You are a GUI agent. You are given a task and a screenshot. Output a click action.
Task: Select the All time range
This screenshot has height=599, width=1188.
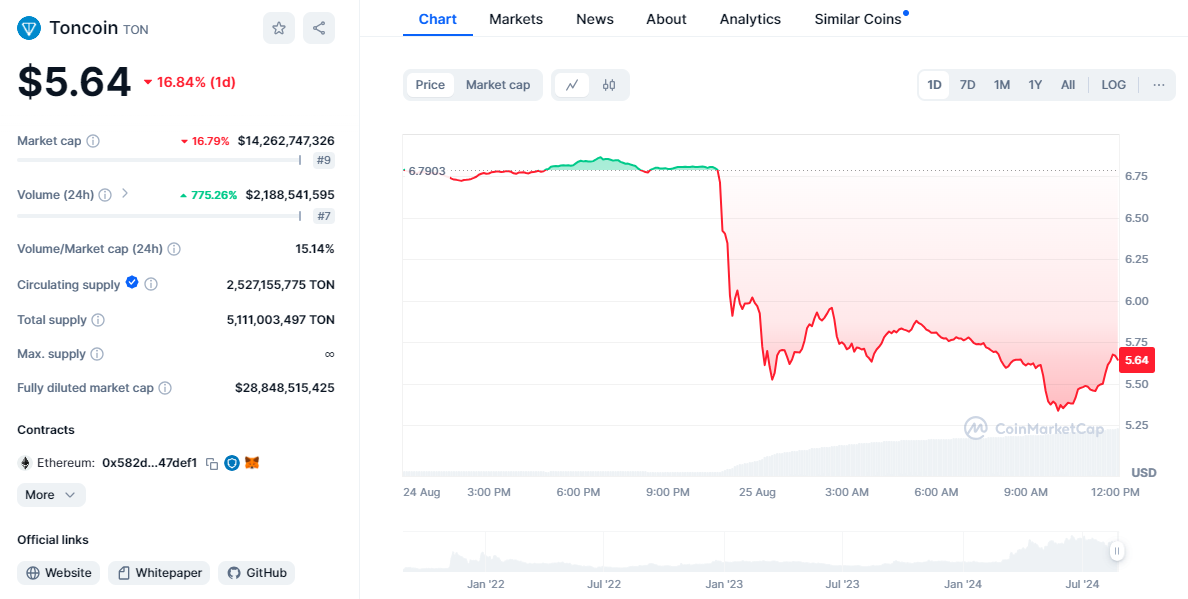click(x=1068, y=85)
